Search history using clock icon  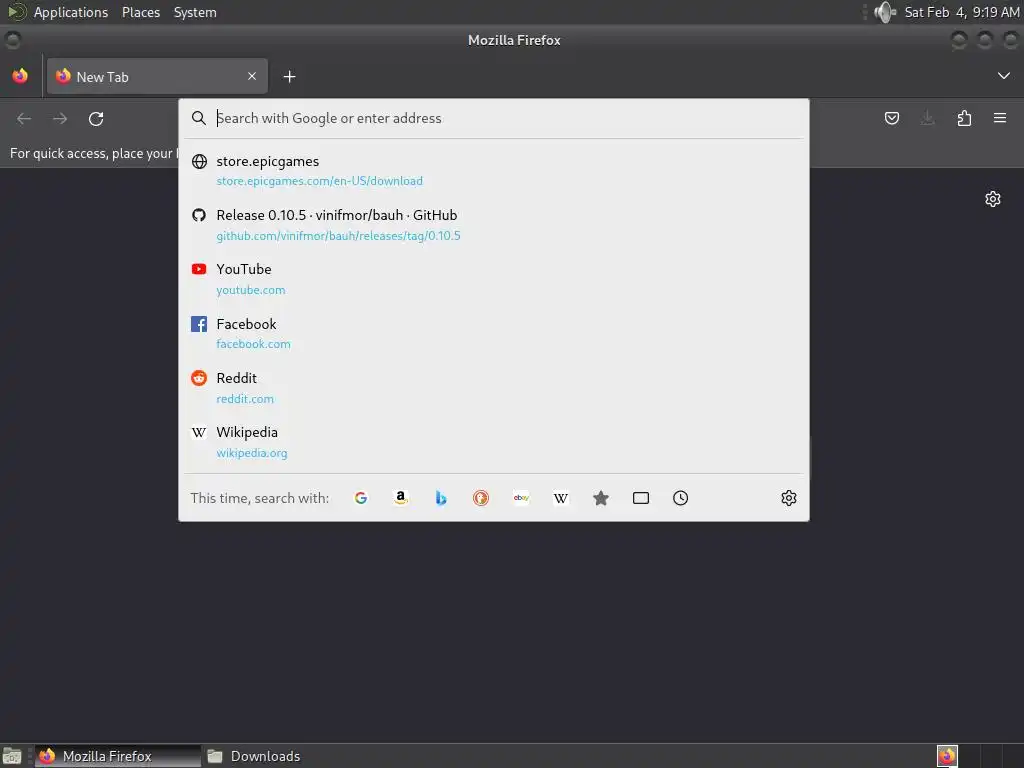680,498
